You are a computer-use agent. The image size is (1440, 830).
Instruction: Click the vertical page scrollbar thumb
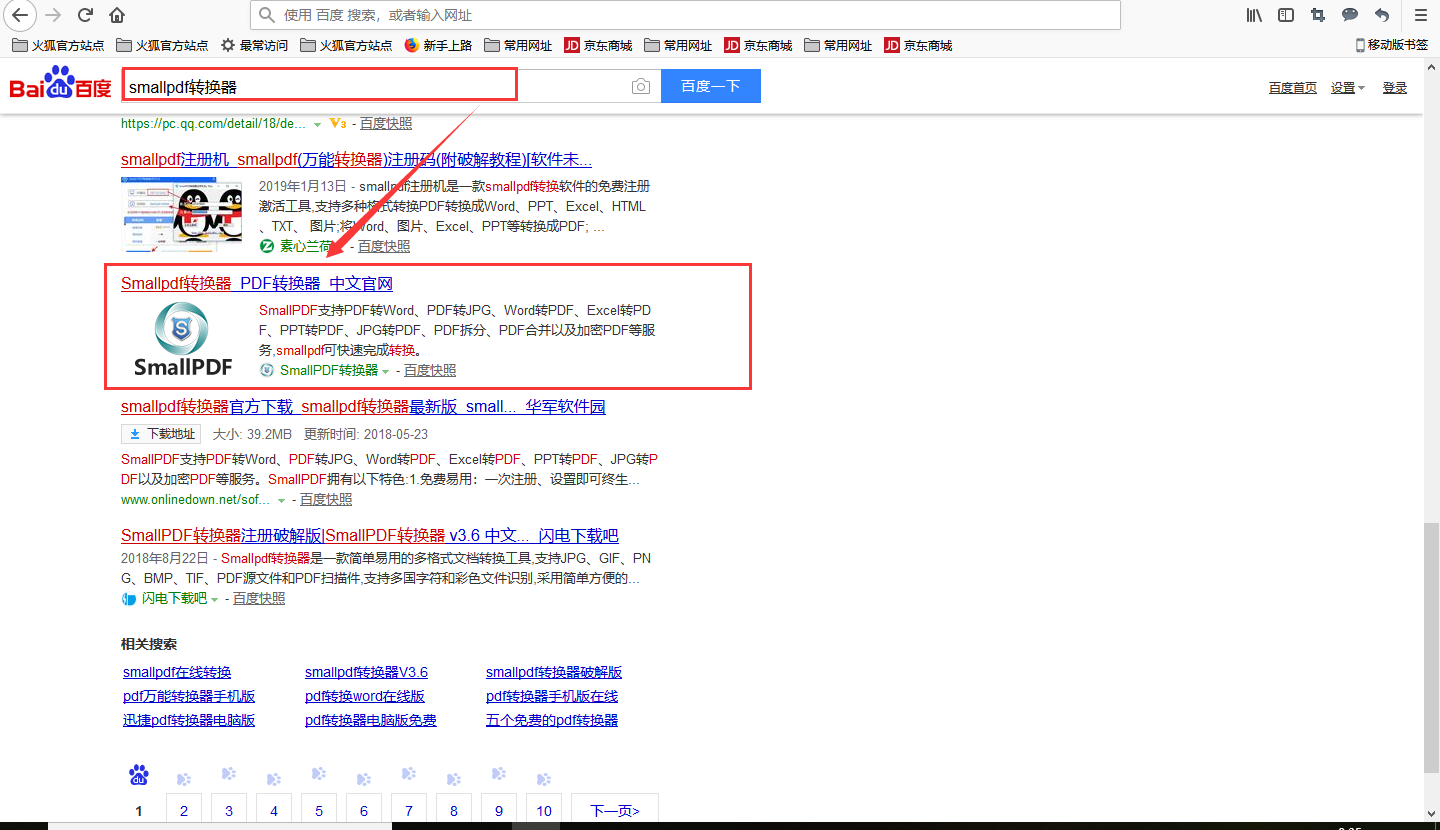pyautogui.click(x=1431, y=647)
